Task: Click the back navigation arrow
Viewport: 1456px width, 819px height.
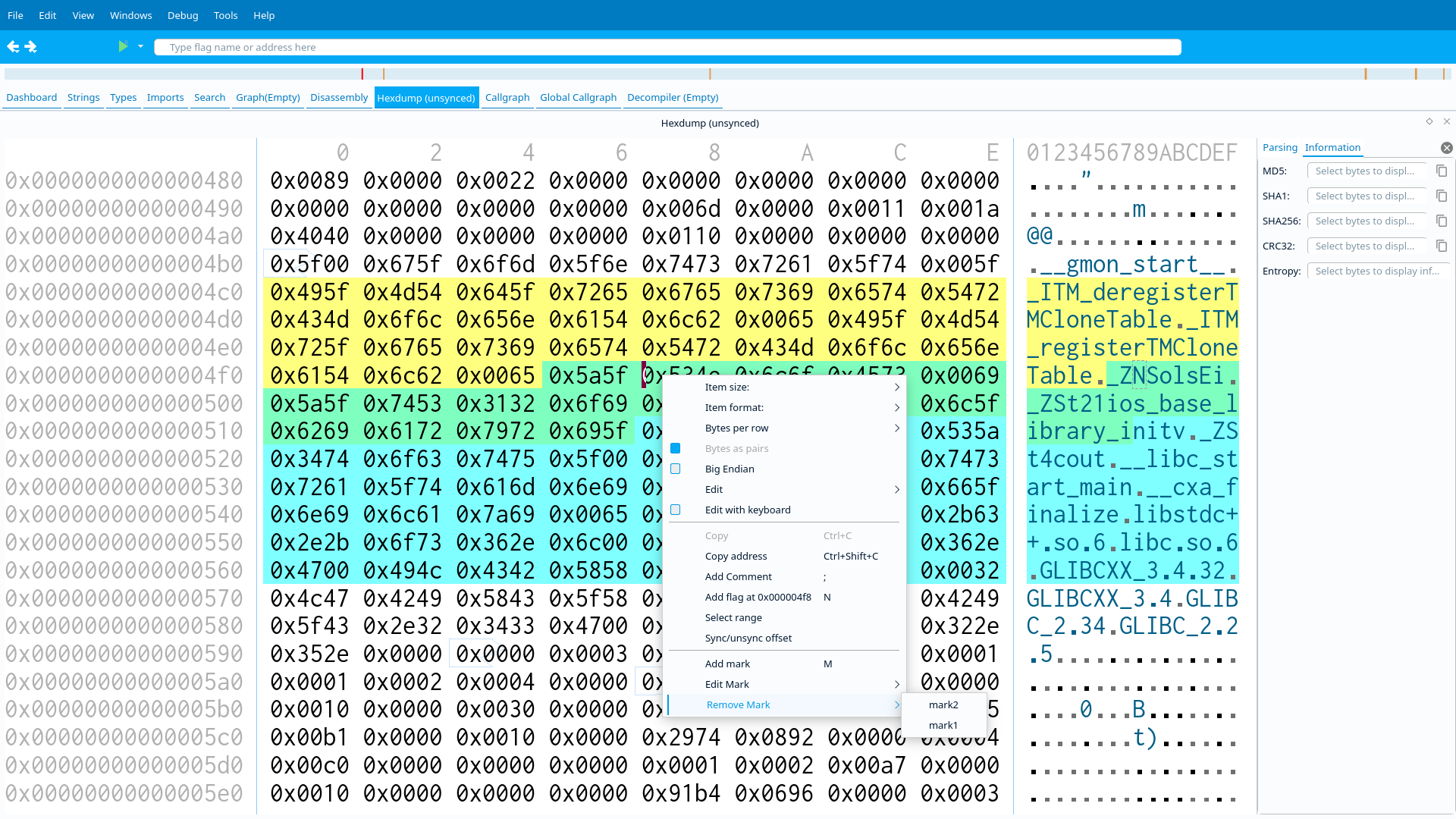Action: [x=13, y=47]
